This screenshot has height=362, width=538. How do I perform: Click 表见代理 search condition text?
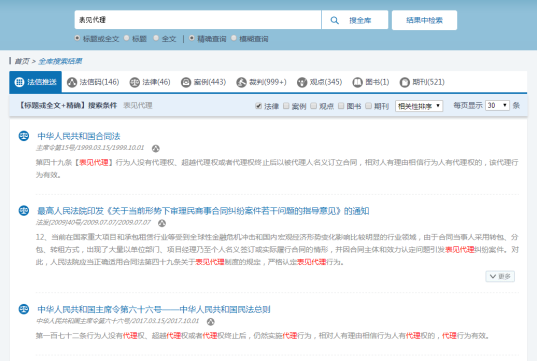click(138, 105)
